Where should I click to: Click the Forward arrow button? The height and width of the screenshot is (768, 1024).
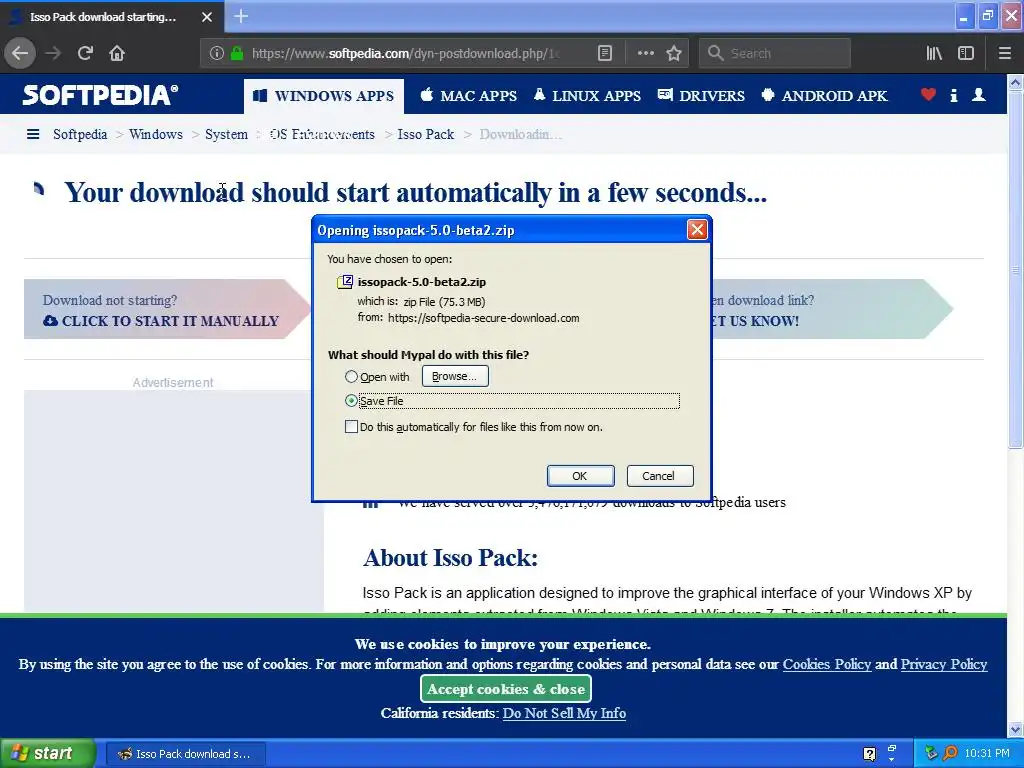click(53, 53)
